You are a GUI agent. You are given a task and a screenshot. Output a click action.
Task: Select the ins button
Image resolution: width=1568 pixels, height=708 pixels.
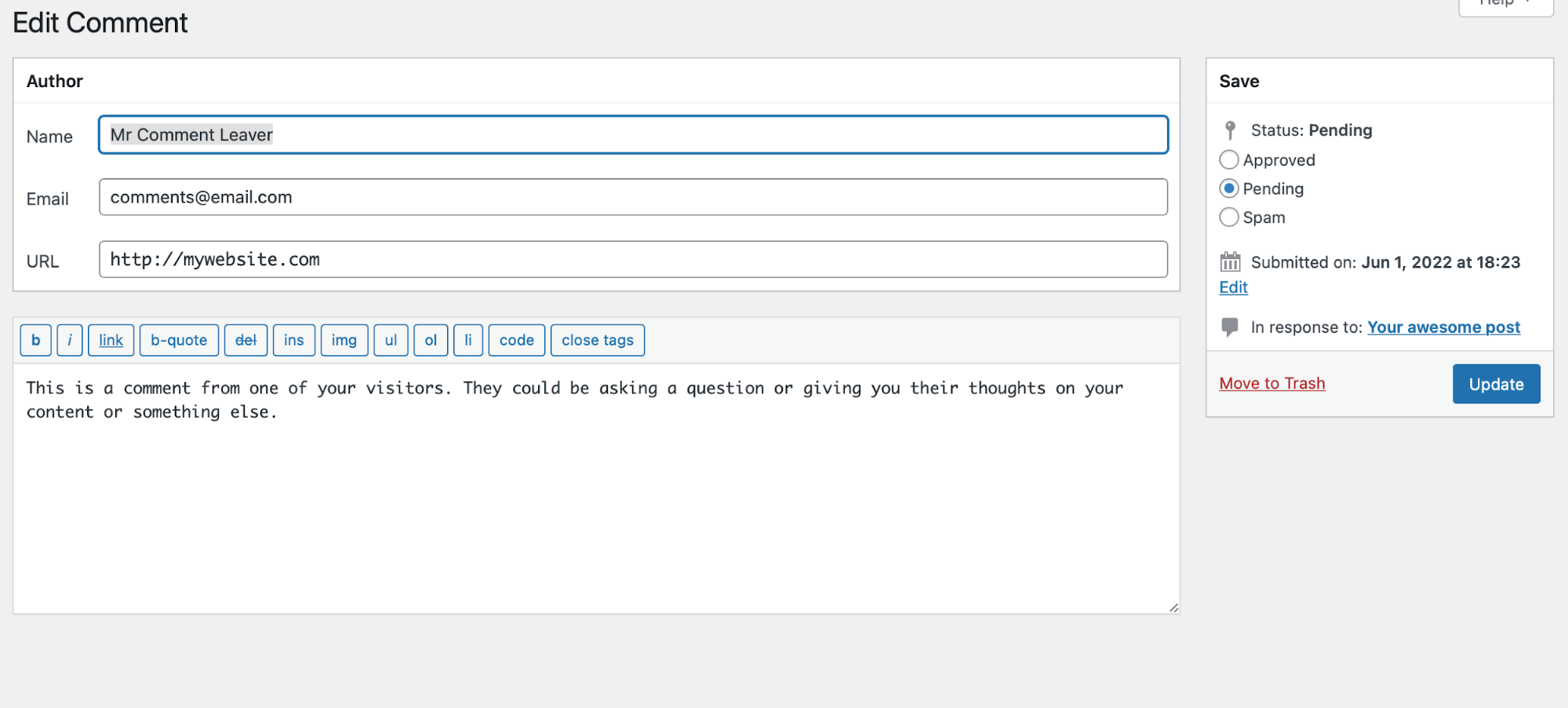(x=293, y=340)
